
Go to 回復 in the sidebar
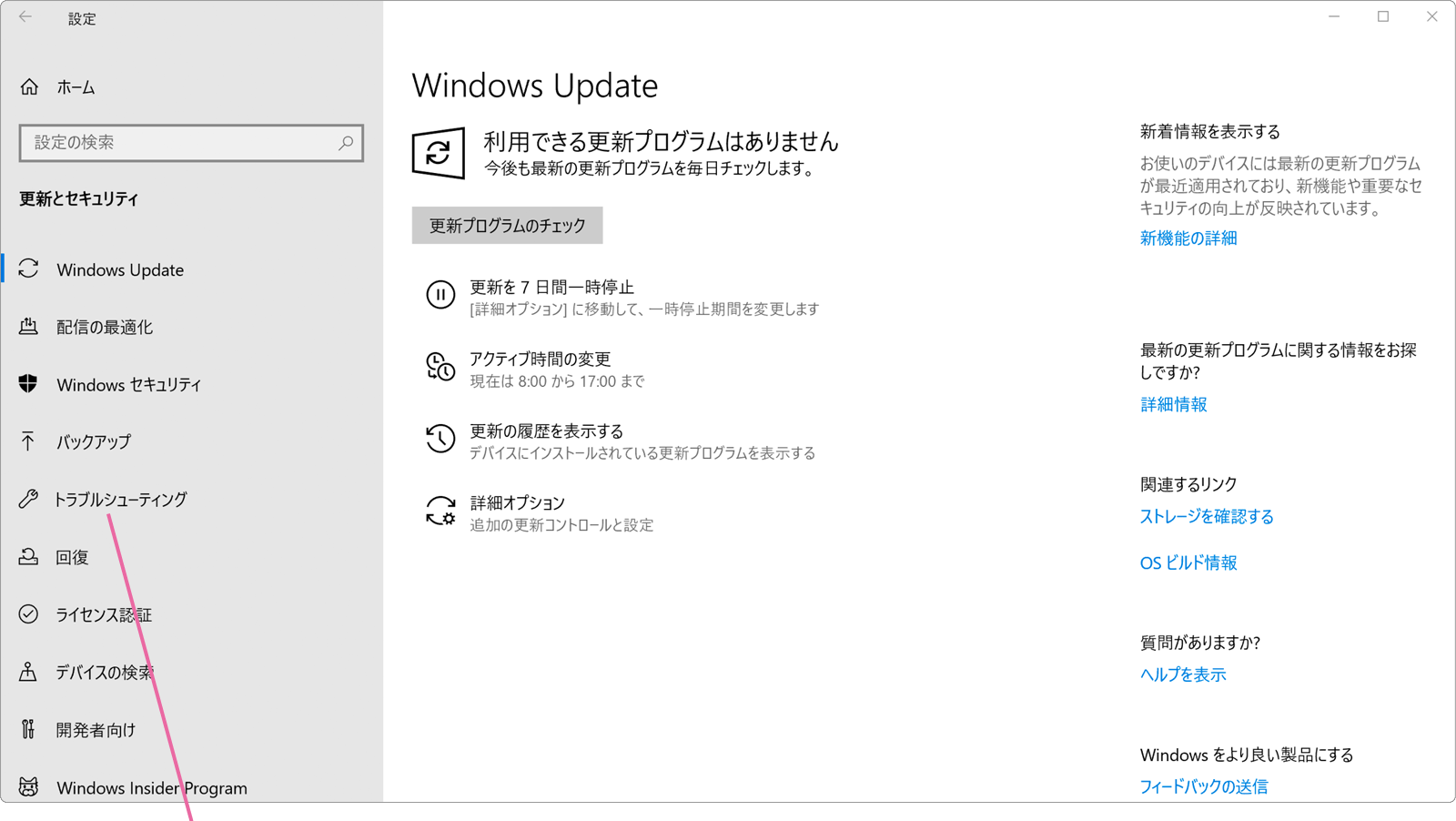72,557
